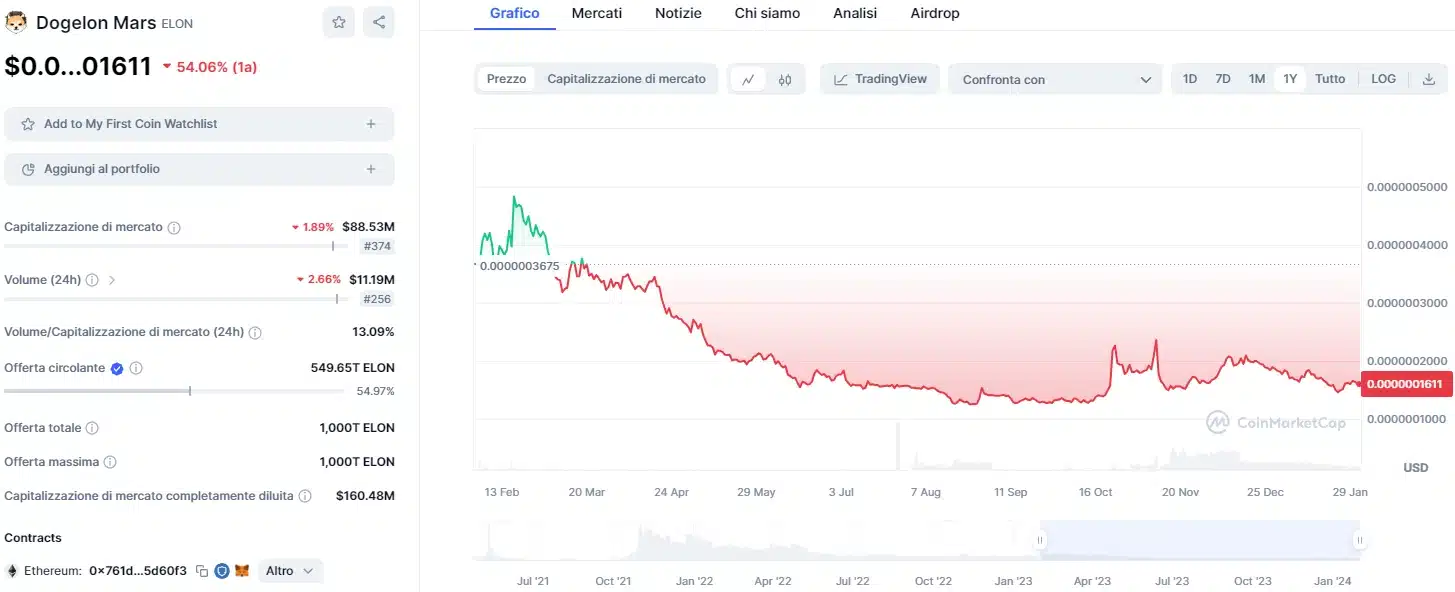The width and height of the screenshot is (1455, 592).
Task: Click the 54.97% supply percentage
Action: (376, 391)
